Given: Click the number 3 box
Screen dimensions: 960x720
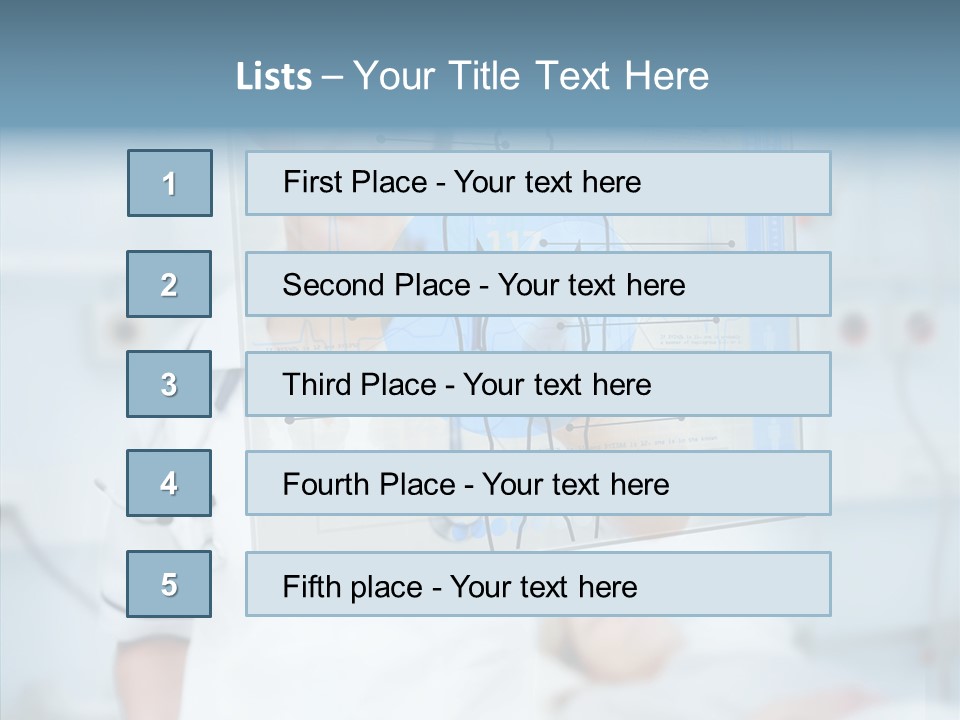Looking at the screenshot, I should click(170, 384).
